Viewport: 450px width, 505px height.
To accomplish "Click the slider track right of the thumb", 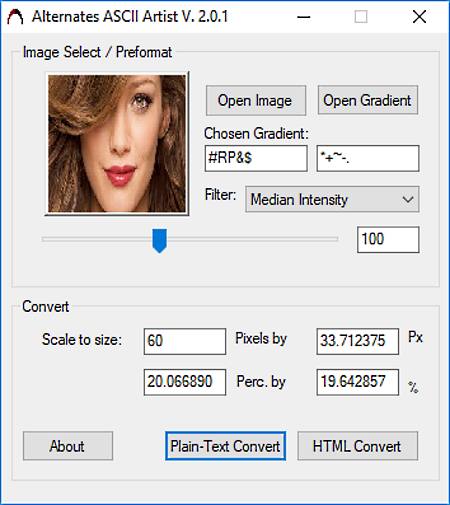I will coord(252,239).
